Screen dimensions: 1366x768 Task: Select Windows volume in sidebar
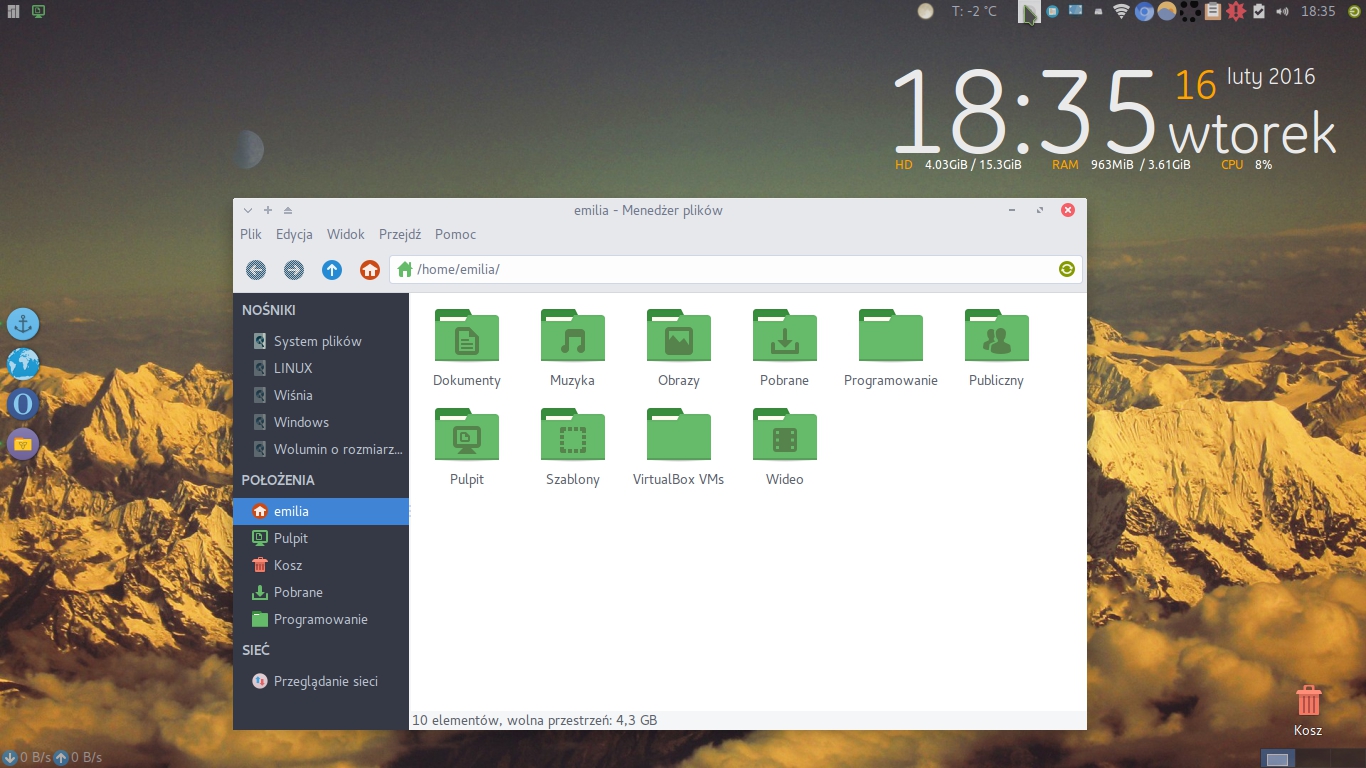point(301,422)
